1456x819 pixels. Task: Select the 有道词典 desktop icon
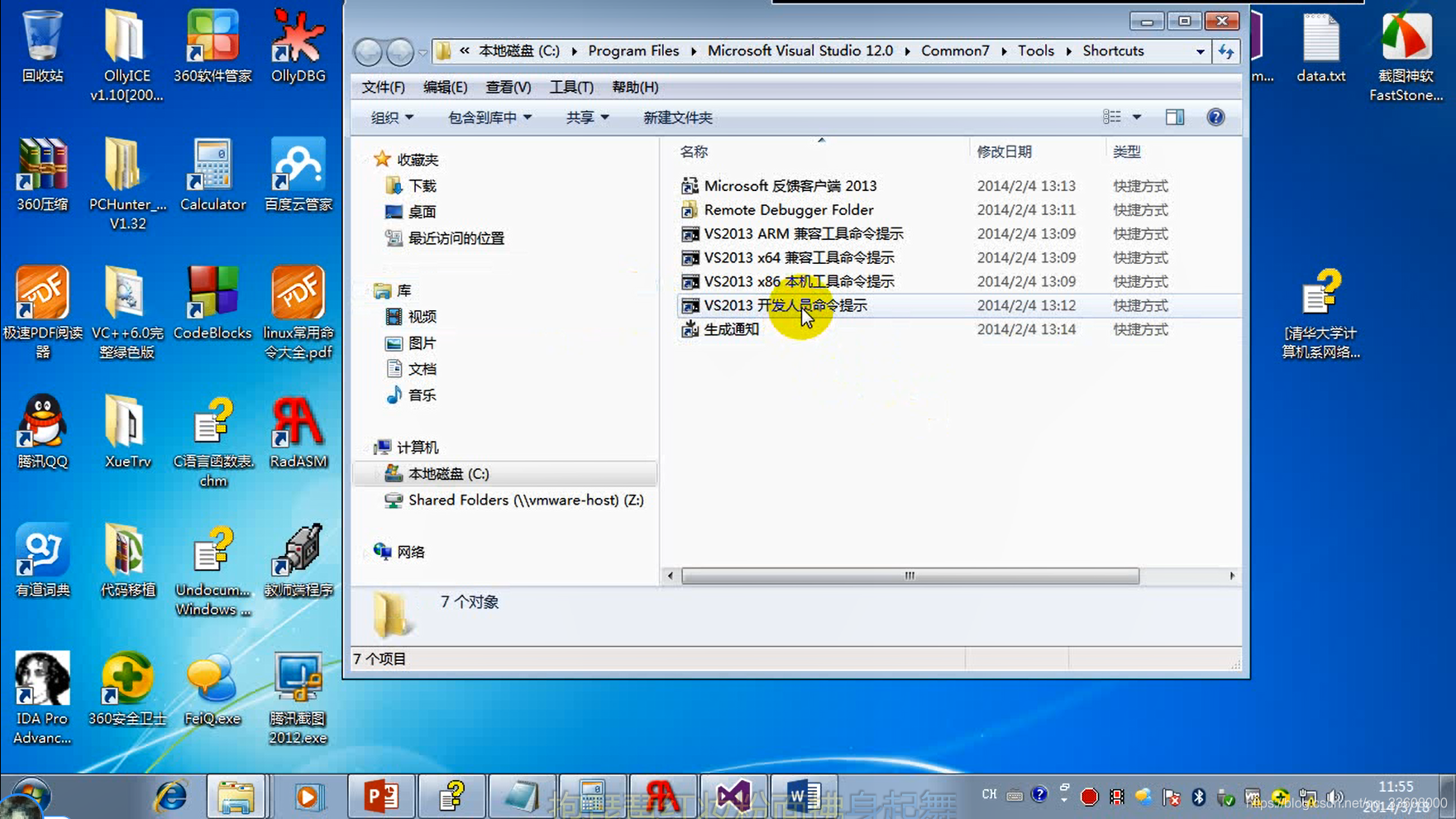tap(42, 560)
